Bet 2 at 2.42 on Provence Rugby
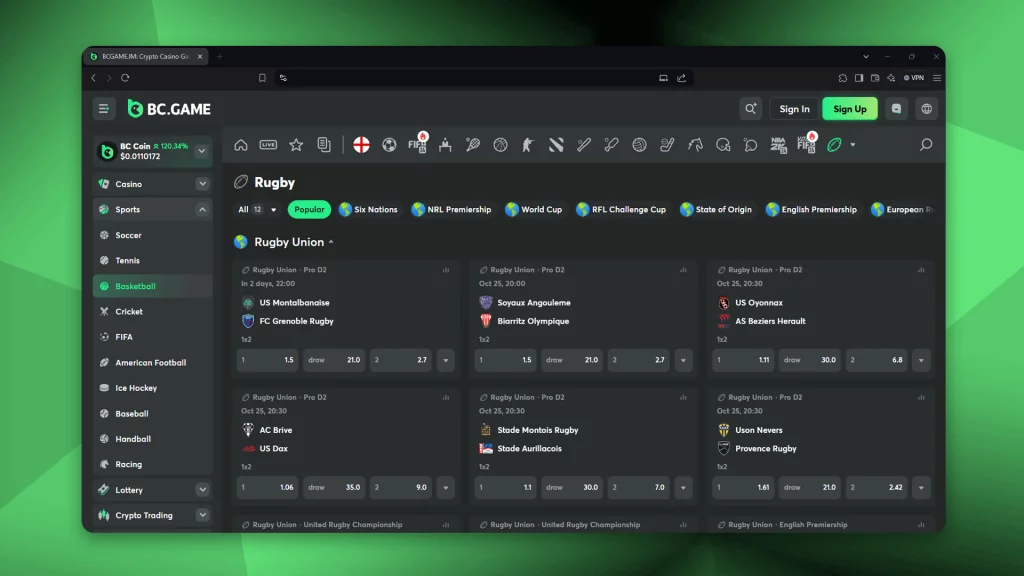Image resolution: width=1024 pixels, height=576 pixels. coord(876,487)
